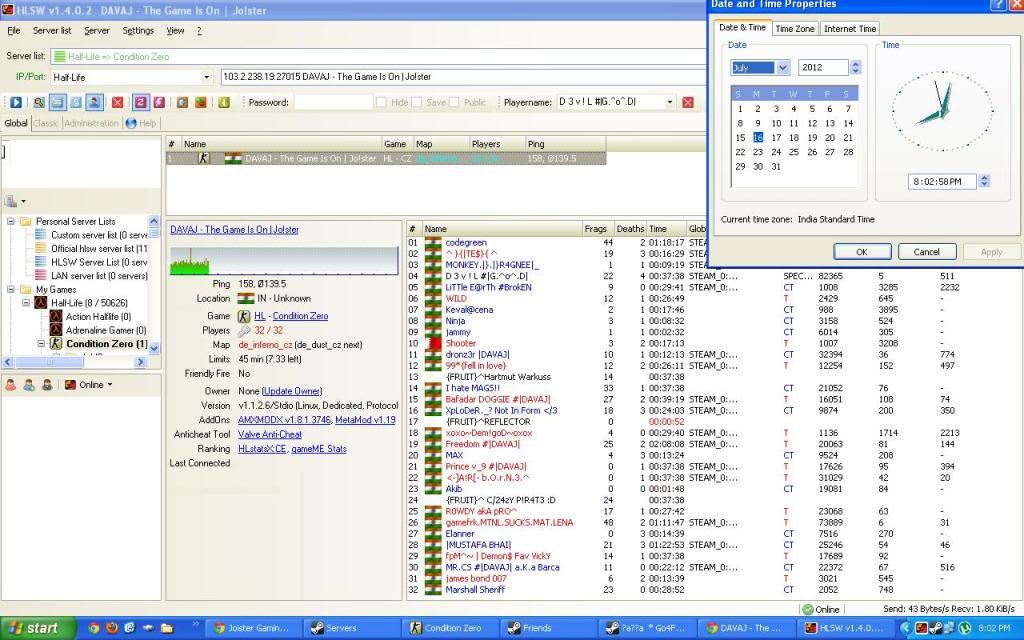Screen dimensions: 1024x640
Task: Switch to the Time Zone tab
Action: pyautogui.click(x=794, y=29)
